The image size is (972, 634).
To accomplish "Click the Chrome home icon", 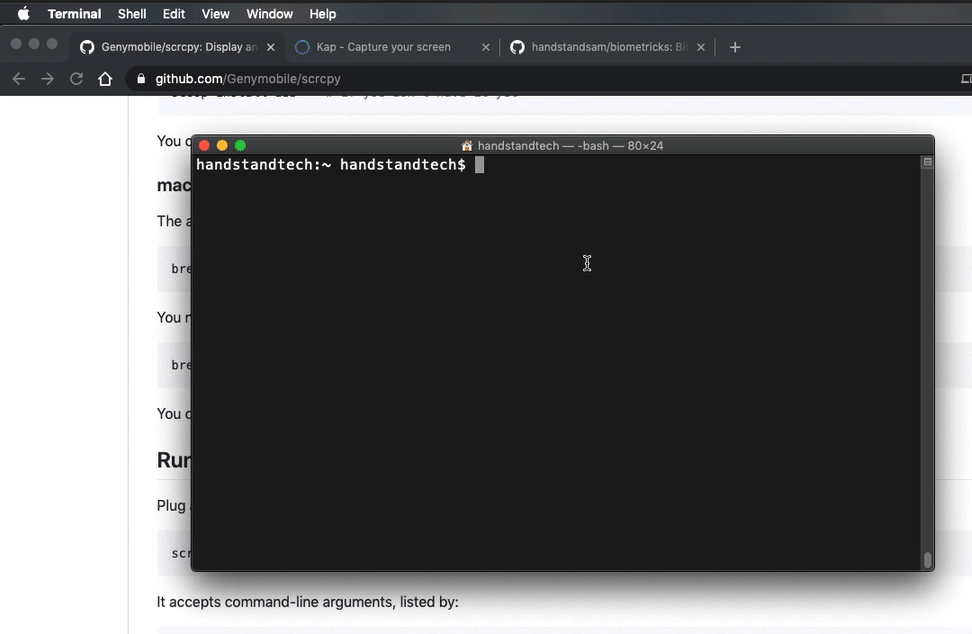I will click(105, 78).
